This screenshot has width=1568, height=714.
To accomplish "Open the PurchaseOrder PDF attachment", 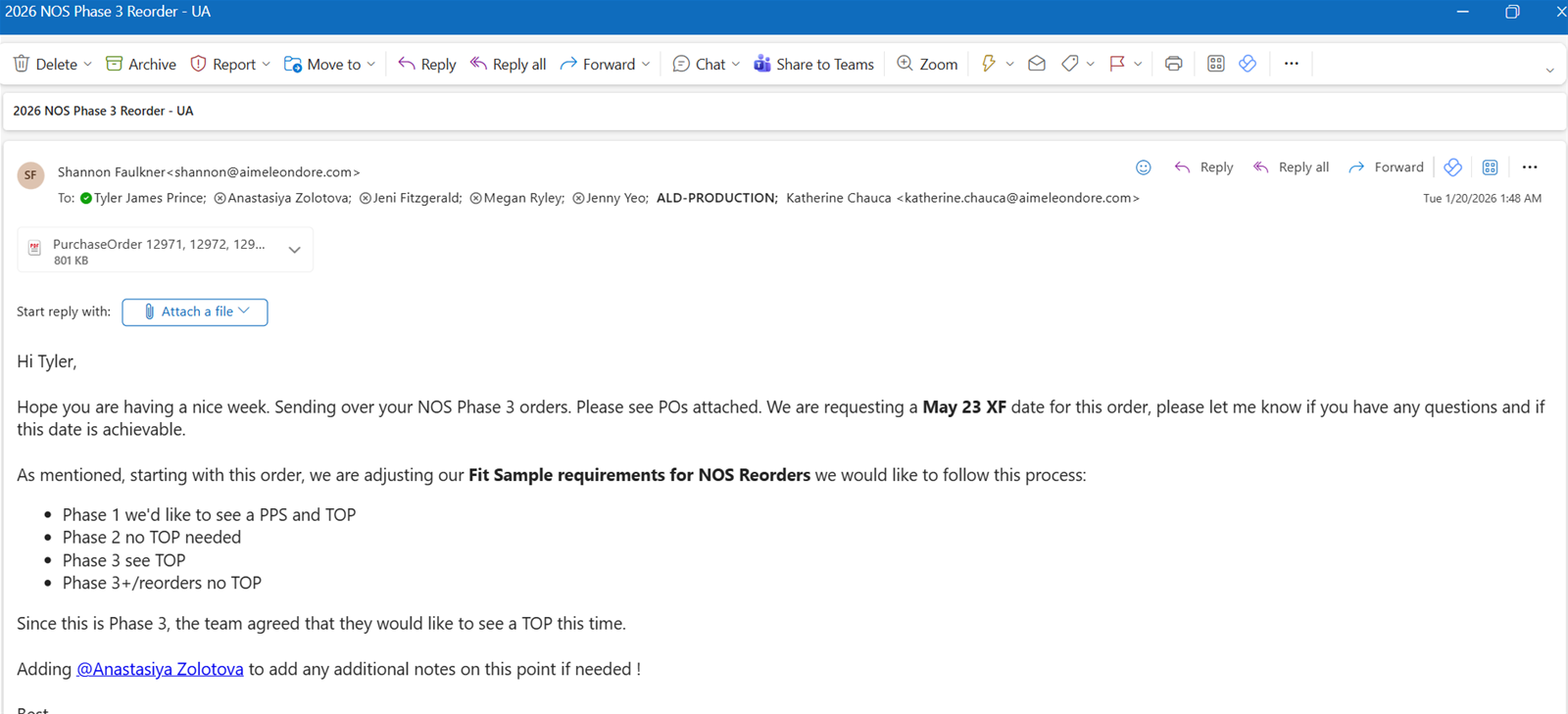I will point(157,251).
